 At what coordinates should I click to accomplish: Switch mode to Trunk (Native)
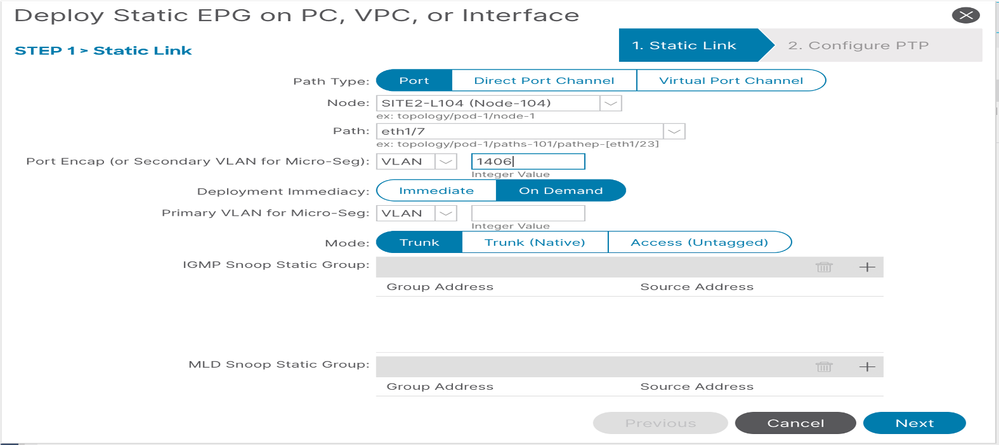pyautogui.click(x=535, y=242)
